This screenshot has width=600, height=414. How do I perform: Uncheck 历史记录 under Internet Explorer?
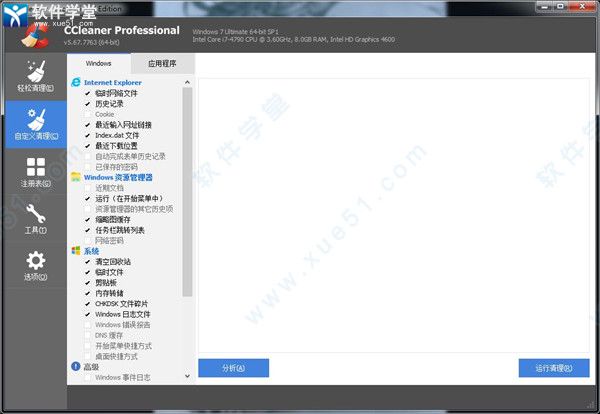pyautogui.click(x=88, y=104)
